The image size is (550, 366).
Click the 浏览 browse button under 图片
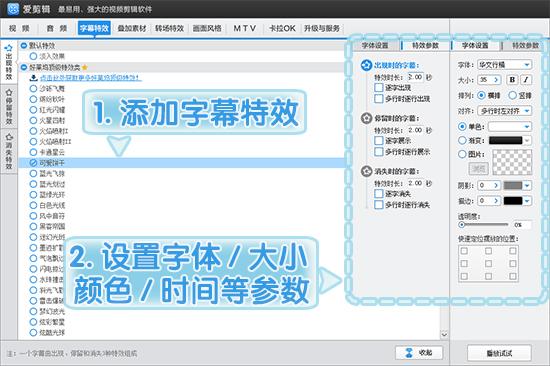tap(478, 169)
